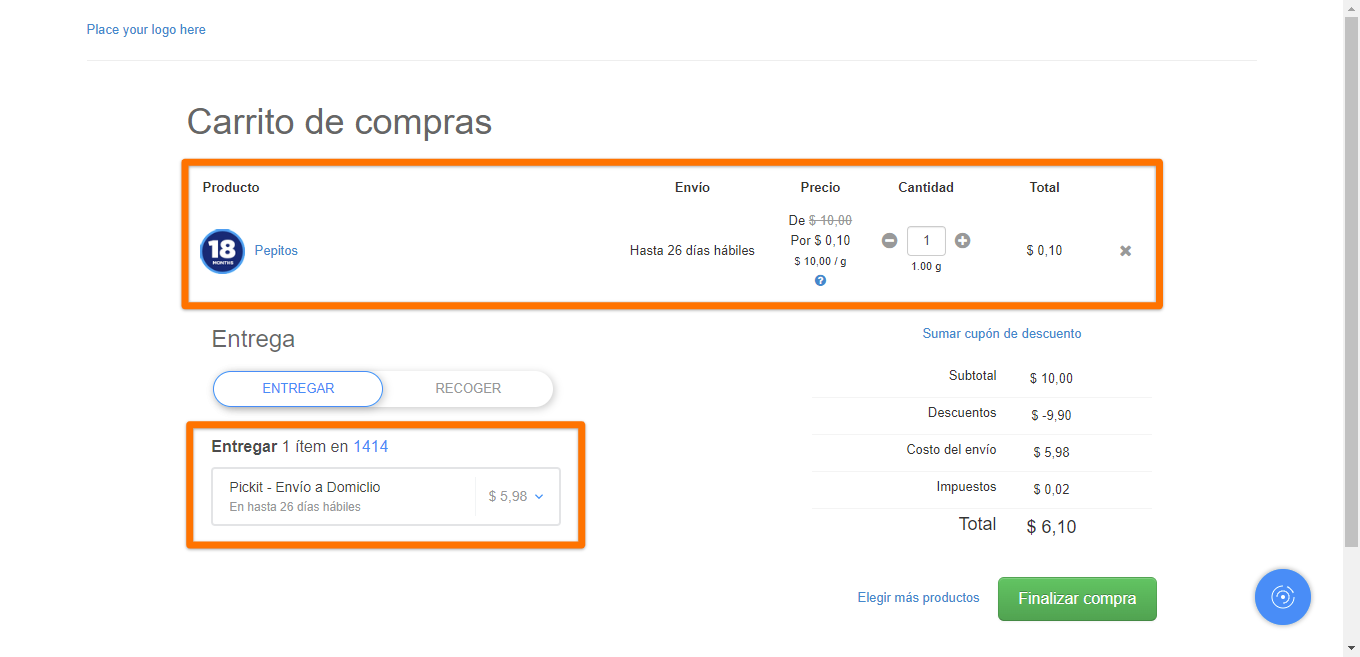Open the price help question mark icon
Viewport: 1360px width, 657px height.
point(820,280)
